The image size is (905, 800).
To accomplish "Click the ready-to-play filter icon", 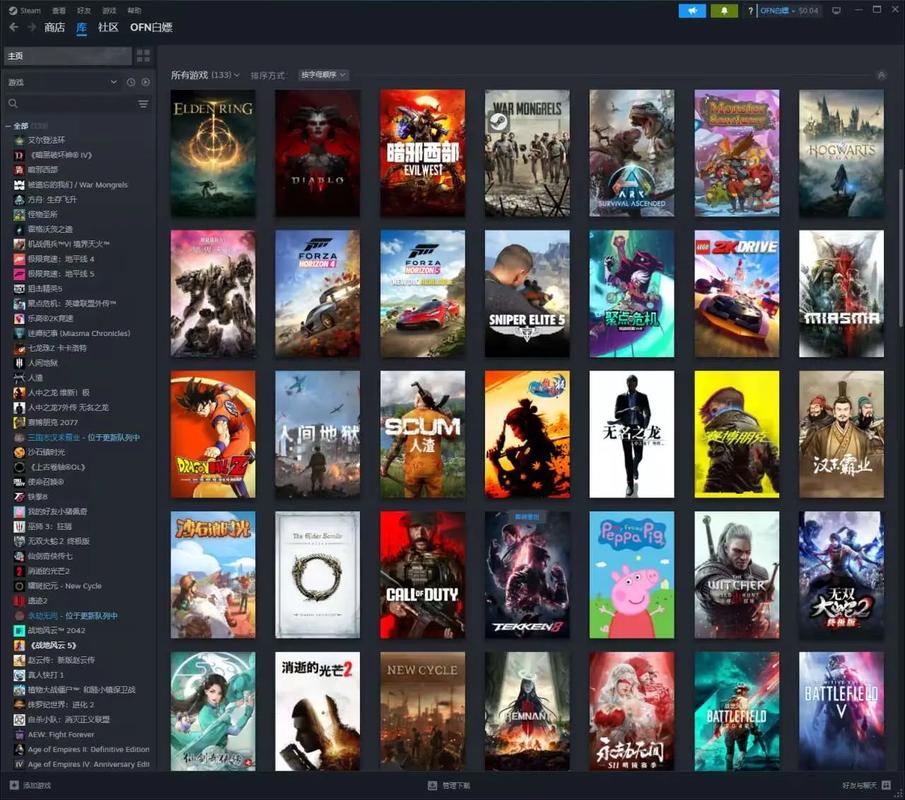I will [x=145, y=83].
